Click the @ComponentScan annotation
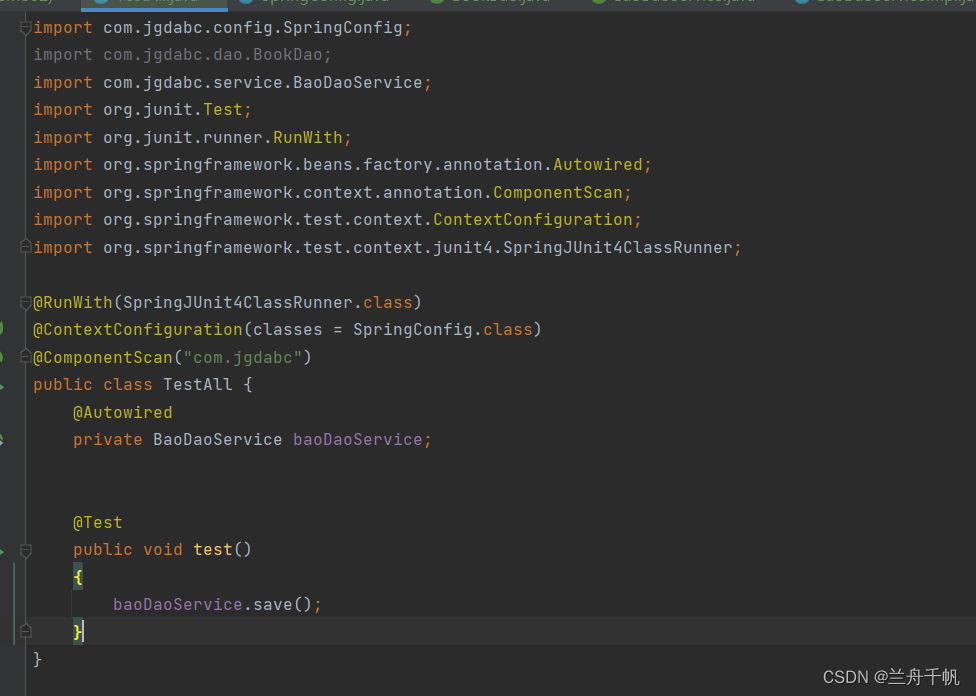976x696 pixels. tap(103, 357)
